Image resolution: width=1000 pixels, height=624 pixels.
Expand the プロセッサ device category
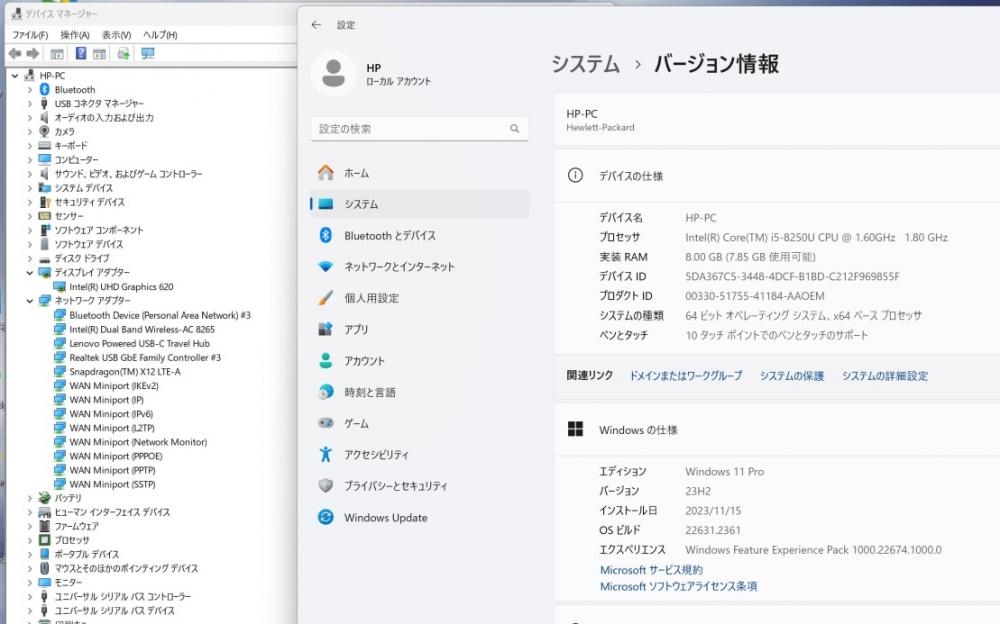pyautogui.click(x=29, y=540)
